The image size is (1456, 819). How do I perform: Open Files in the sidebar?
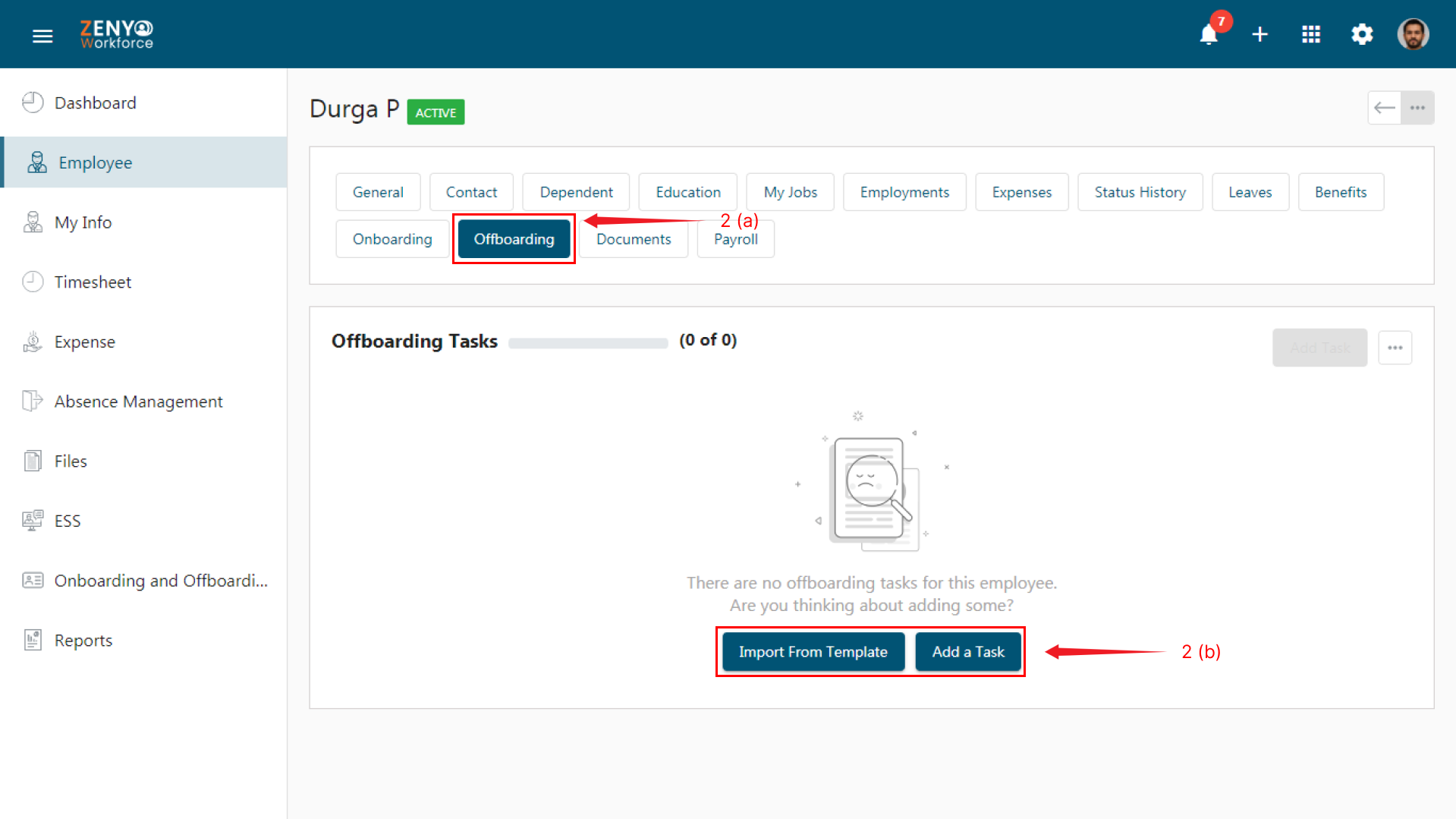point(143,461)
